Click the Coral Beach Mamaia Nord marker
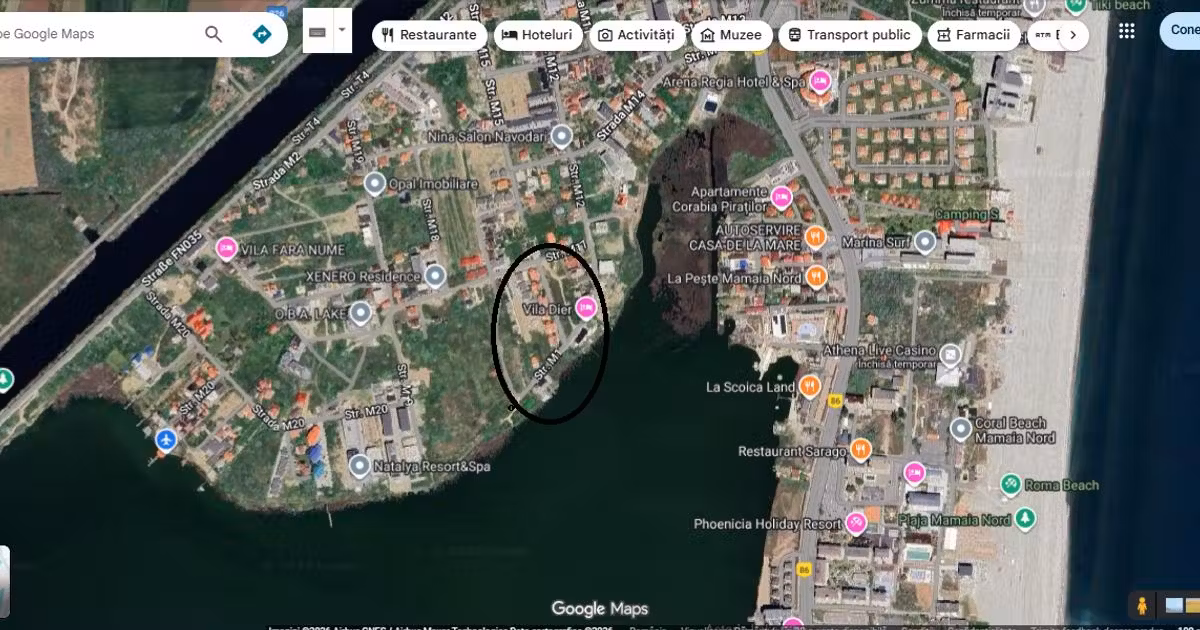The height and width of the screenshot is (630, 1200). pyautogui.click(x=960, y=429)
